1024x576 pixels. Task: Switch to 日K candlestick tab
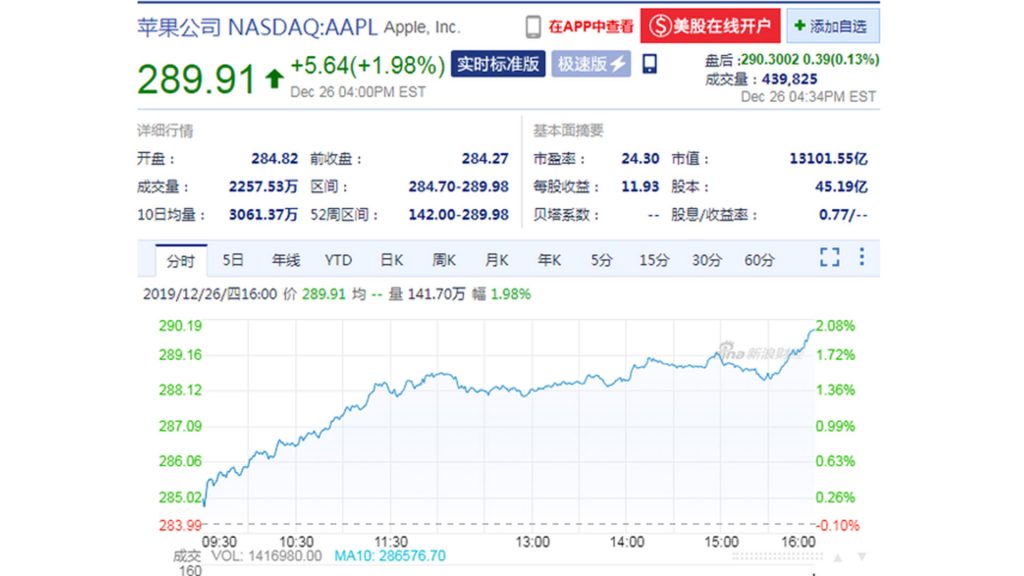[x=391, y=260]
